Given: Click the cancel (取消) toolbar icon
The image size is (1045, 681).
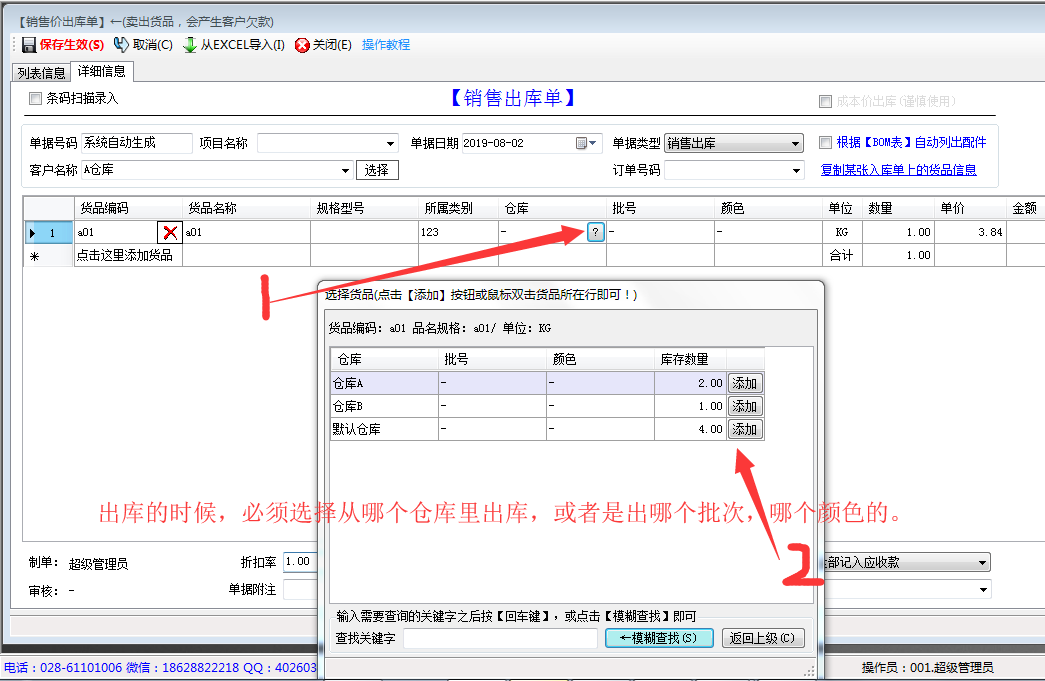Looking at the screenshot, I should click(x=121, y=45).
